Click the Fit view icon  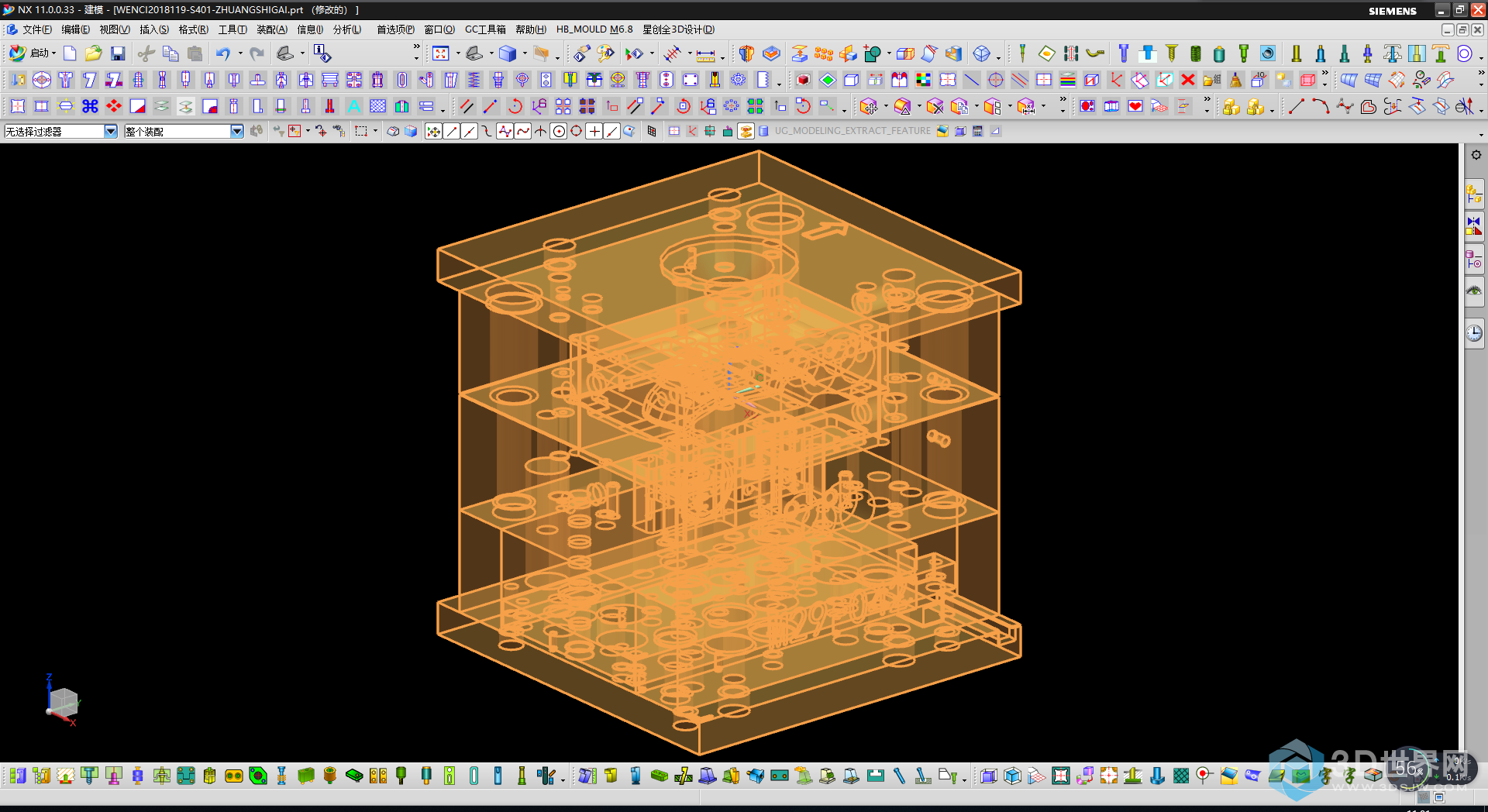(441, 53)
